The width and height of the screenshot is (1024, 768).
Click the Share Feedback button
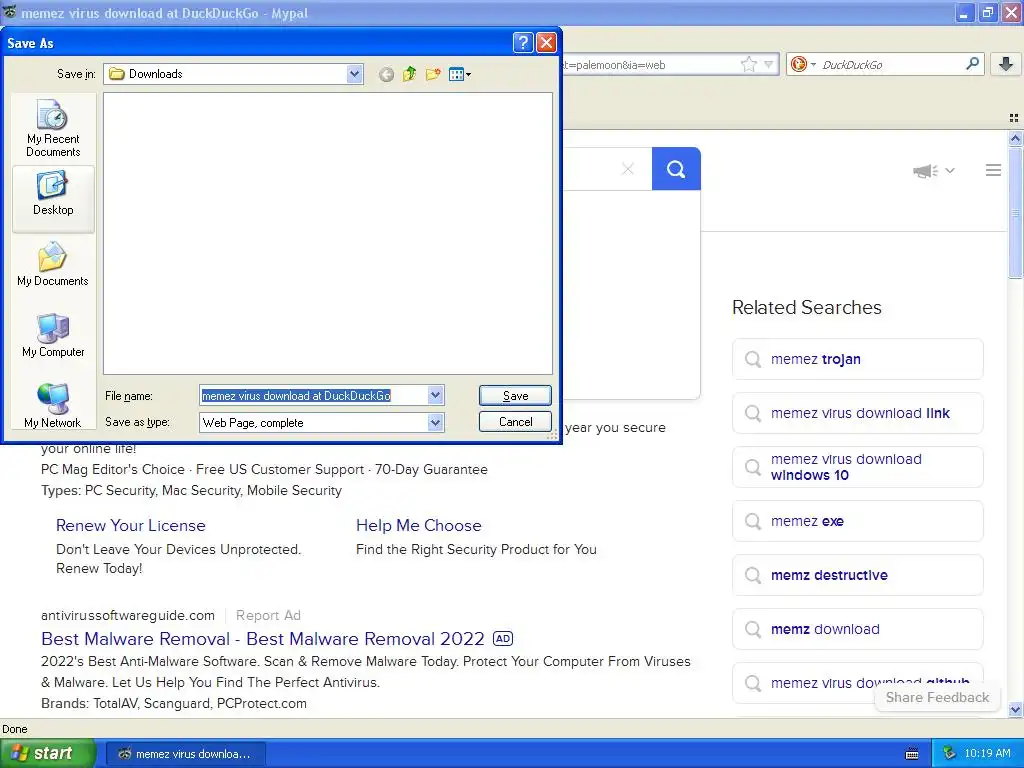point(937,697)
